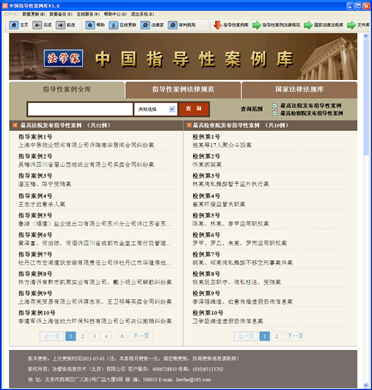This screenshot has width=372, height=390.
Task: Open 数据更新 menu
Action: 34,14
